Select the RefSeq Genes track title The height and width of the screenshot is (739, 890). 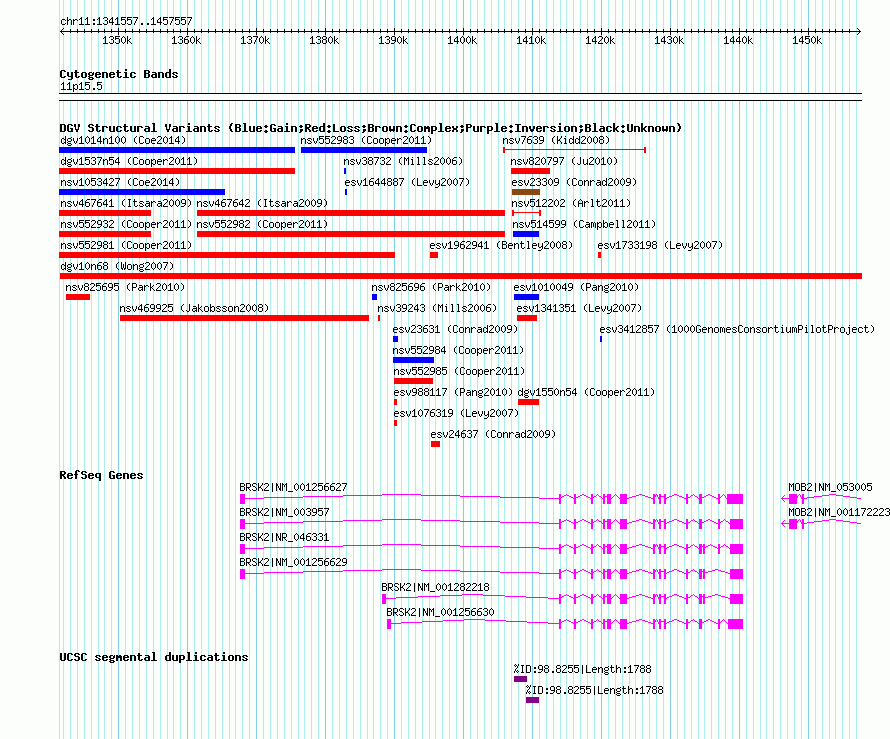[x=101, y=475]
